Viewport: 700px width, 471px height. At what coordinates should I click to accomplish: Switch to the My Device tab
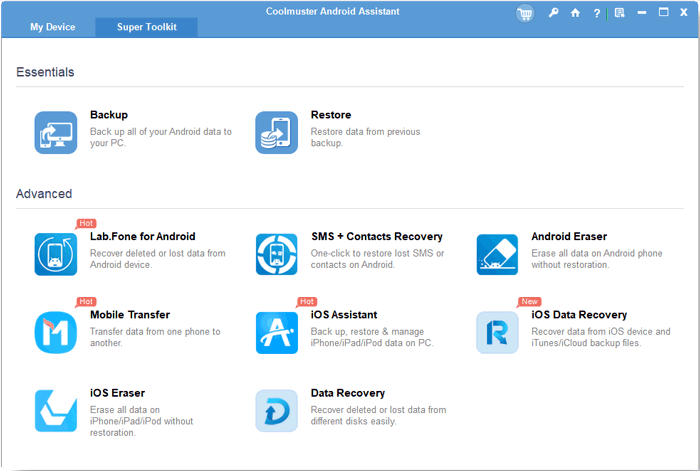tap(52, 27)
